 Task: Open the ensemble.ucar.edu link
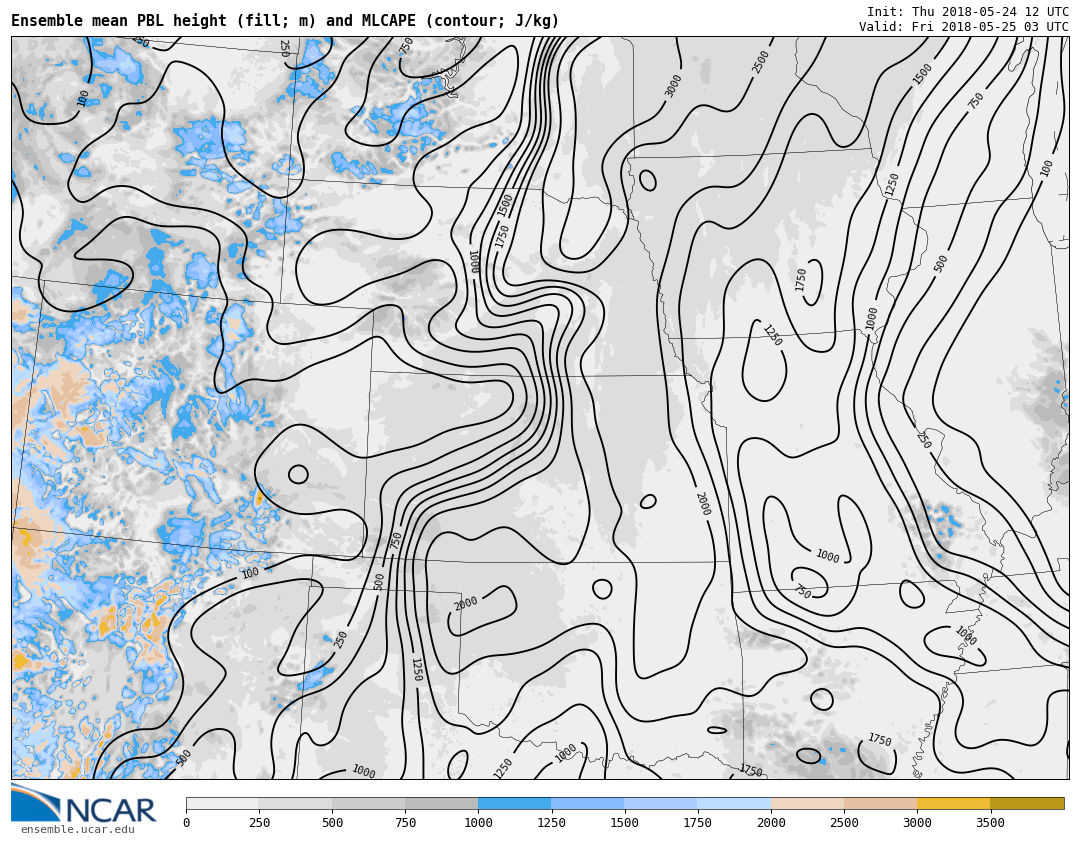click(77, 830)
